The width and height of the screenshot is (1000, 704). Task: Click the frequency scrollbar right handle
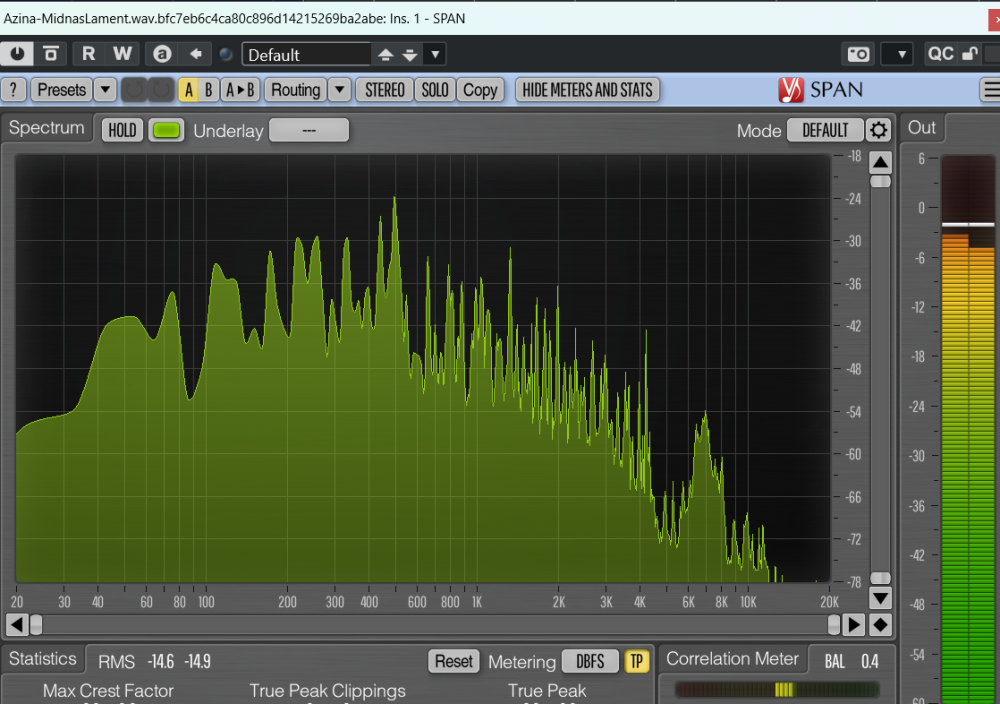coord(834,625)
